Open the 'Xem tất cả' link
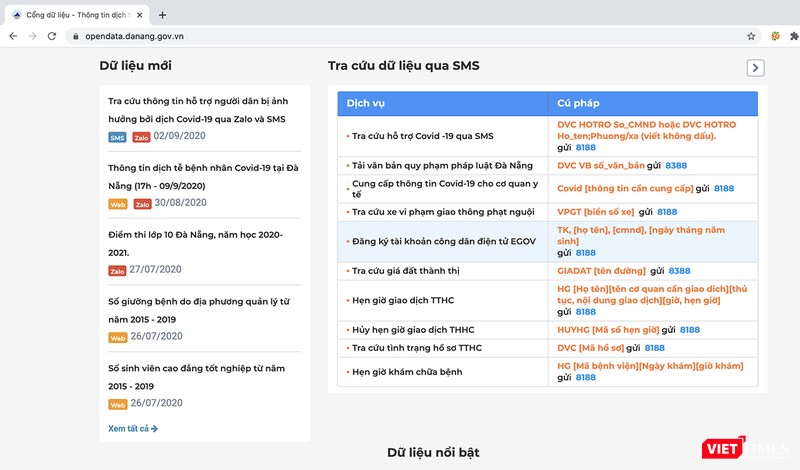This screenshot has width=800, height=470. click(x=133, y=429)
